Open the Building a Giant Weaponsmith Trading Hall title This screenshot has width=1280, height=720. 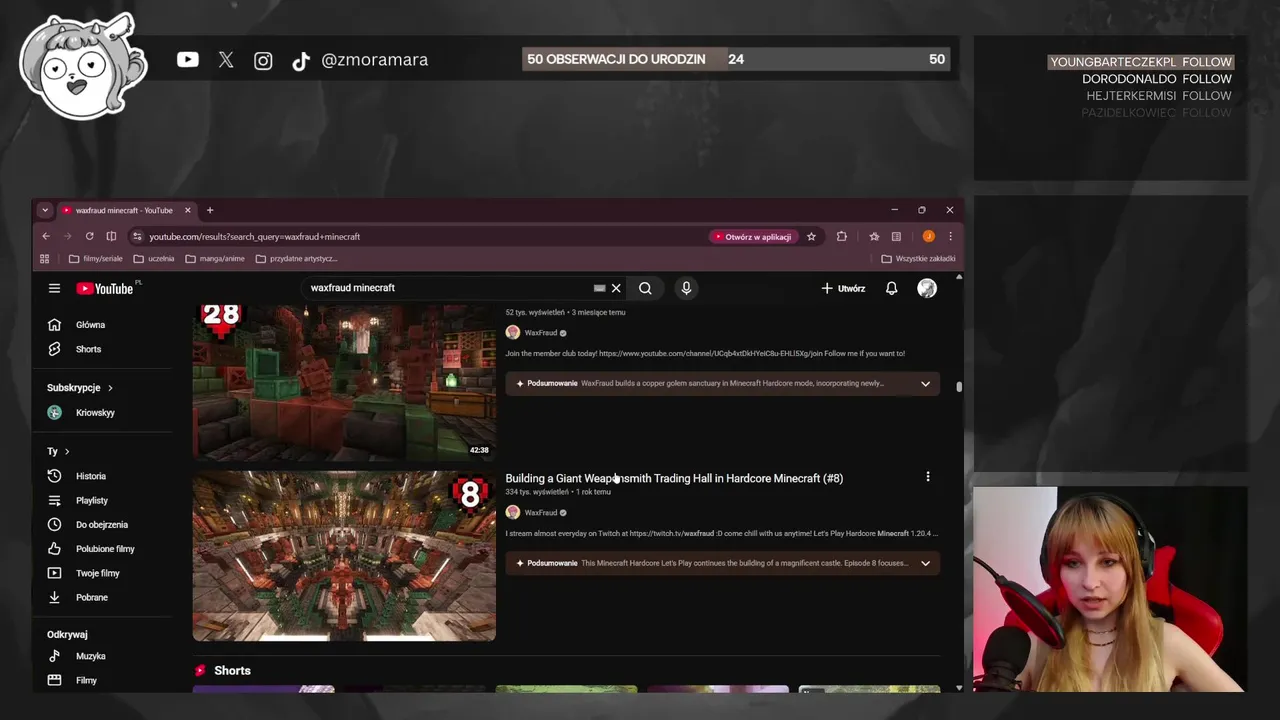674,478
